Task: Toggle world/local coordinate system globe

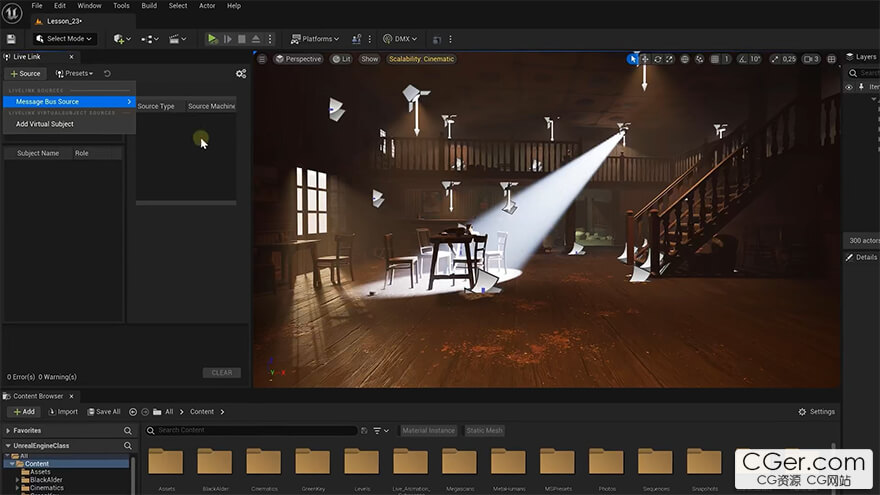Action: coord(685,59)
